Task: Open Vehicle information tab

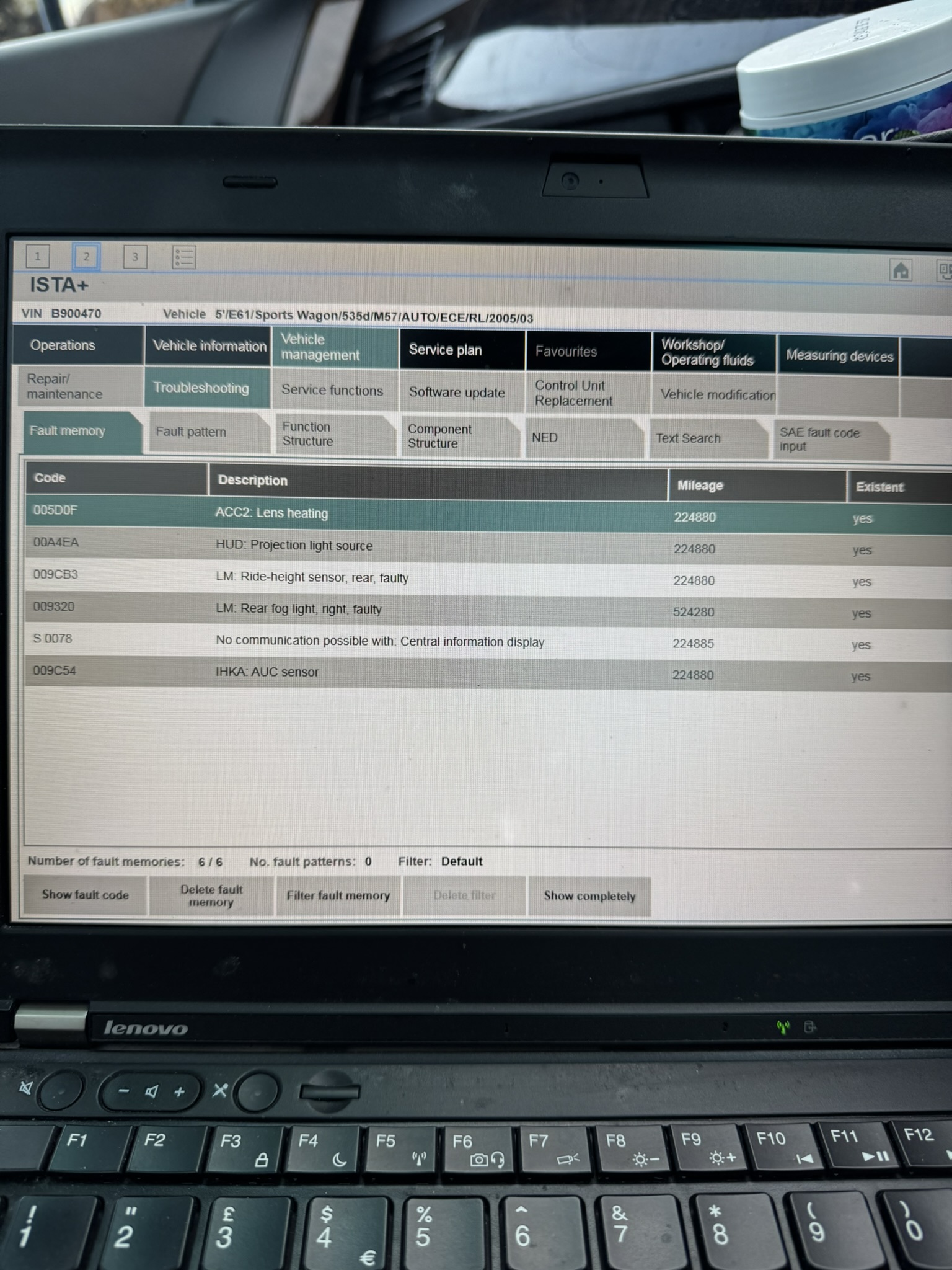Action: click(x=209, y=346)
